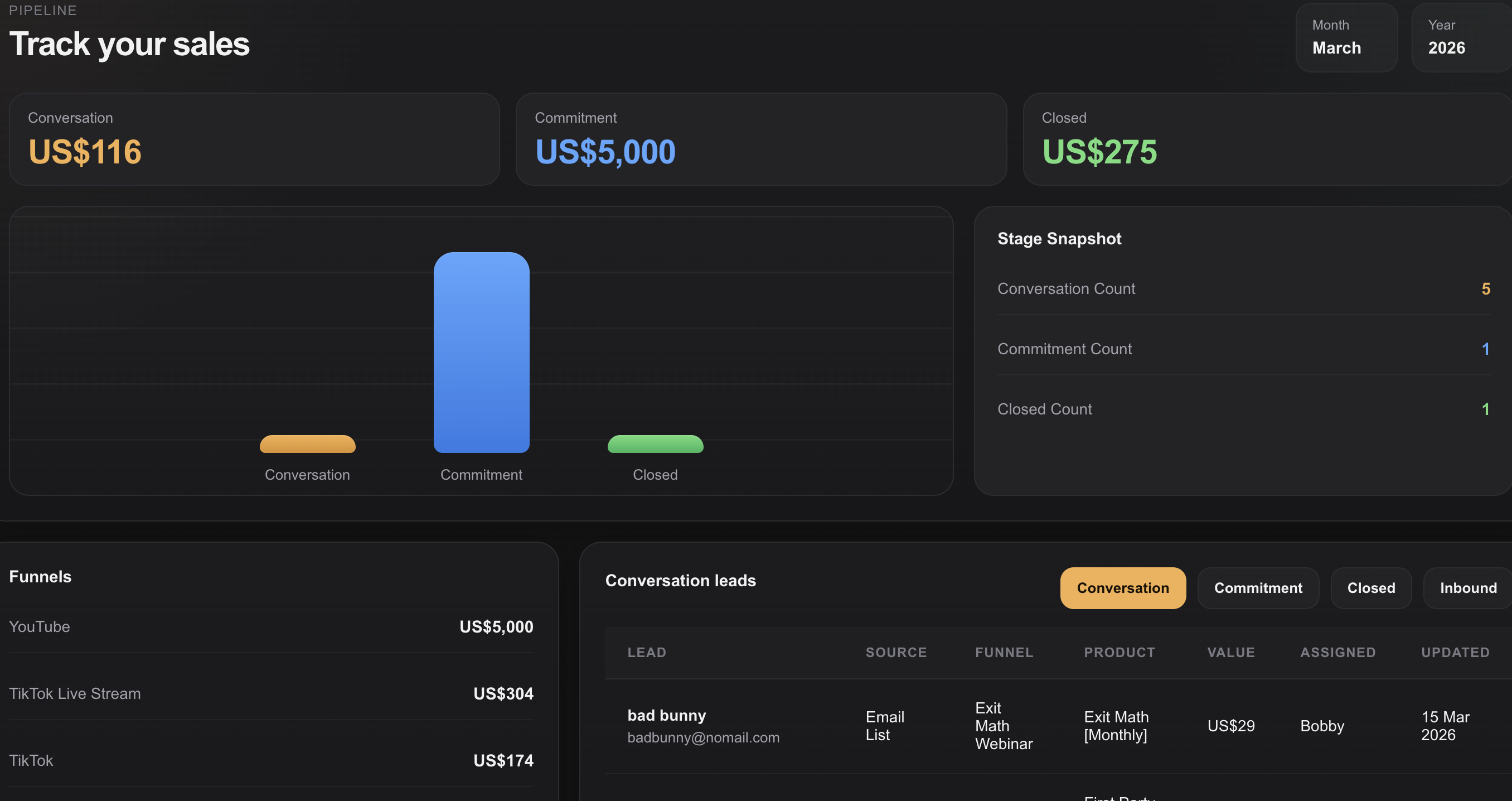Viewport: 1512px width, 801px height.
Task: Click the LEAD column header
Action: tap(646, 653)
